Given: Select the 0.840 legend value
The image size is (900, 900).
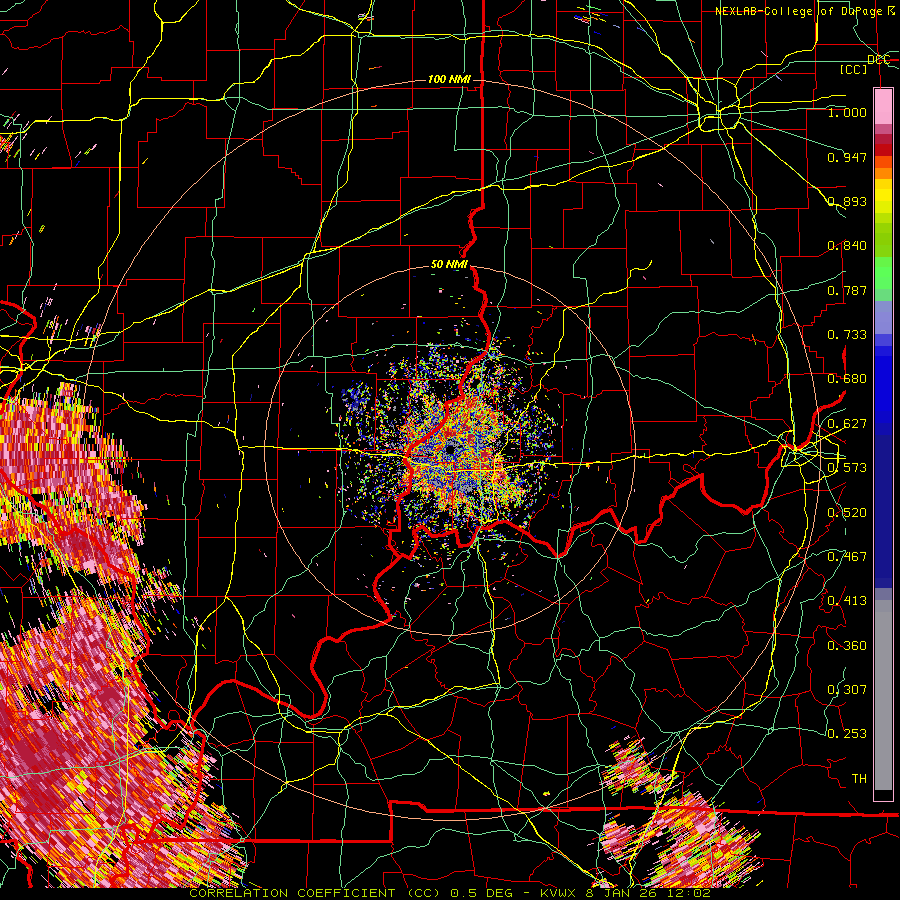Looking at the screenshot, I should coord(847,246).
